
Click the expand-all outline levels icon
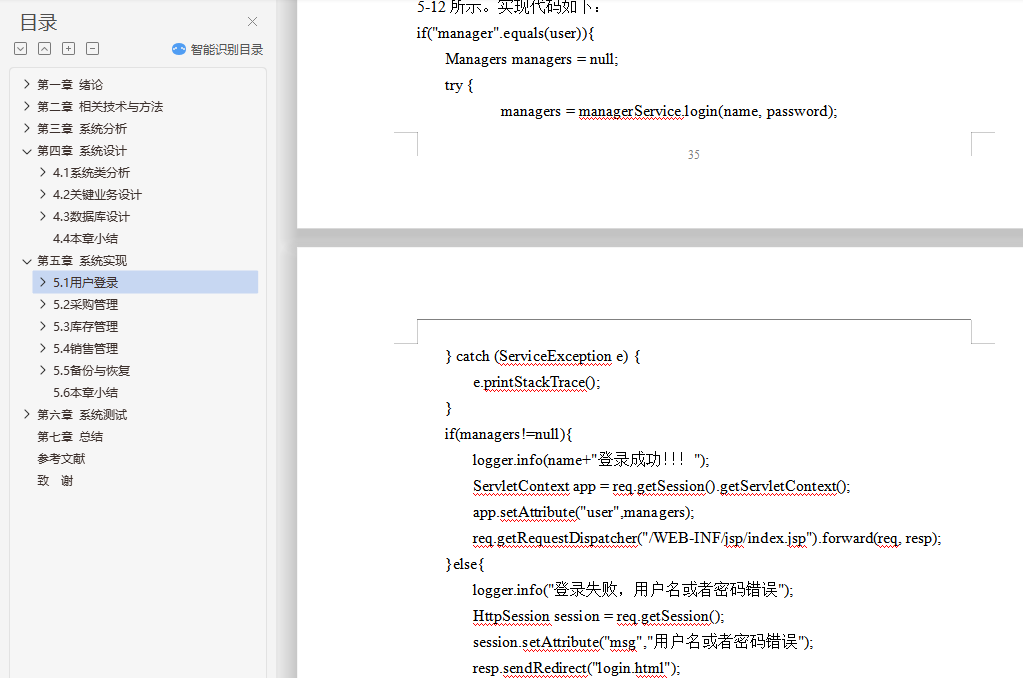click(x=21, y=48)
